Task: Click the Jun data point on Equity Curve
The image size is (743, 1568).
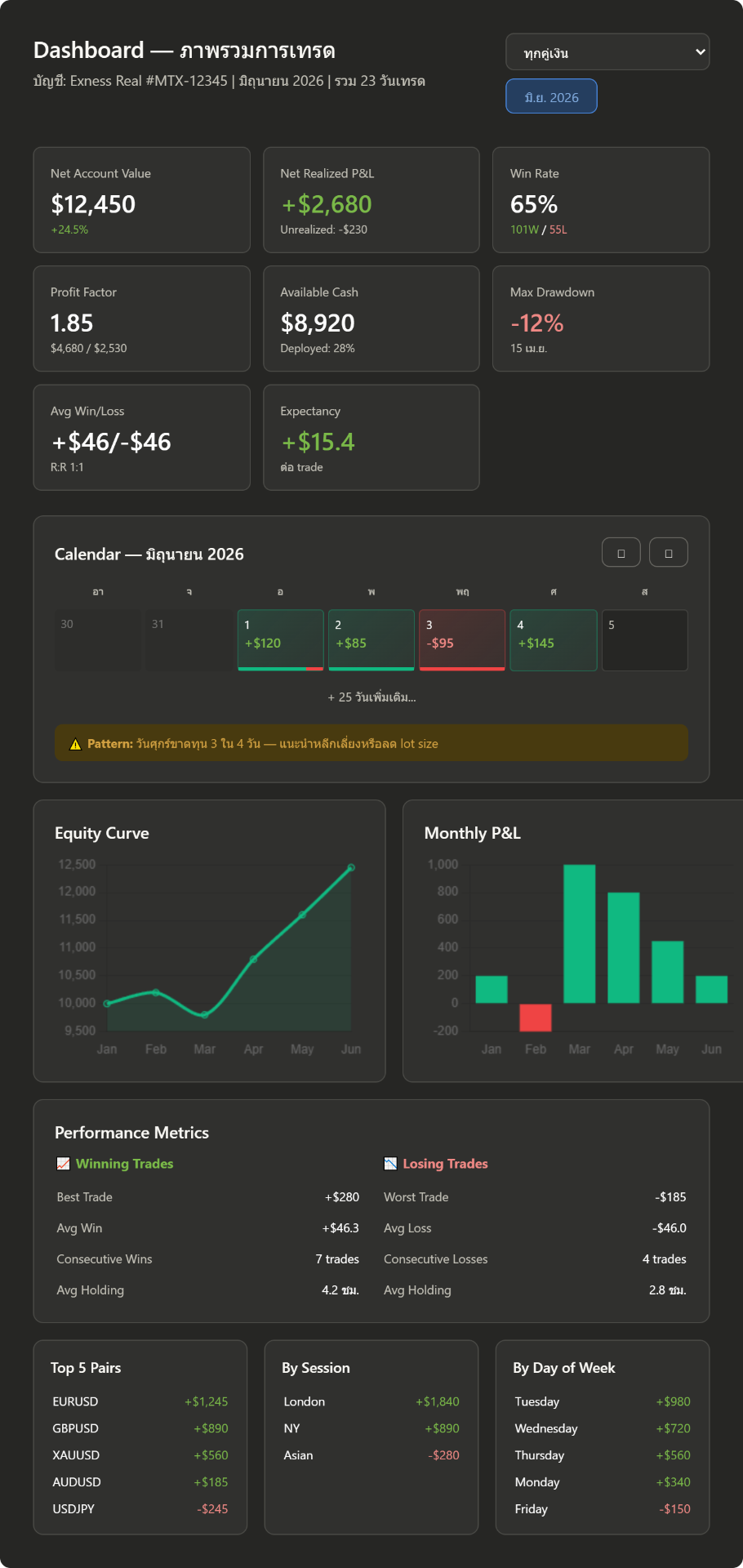Action: (351, 867)
